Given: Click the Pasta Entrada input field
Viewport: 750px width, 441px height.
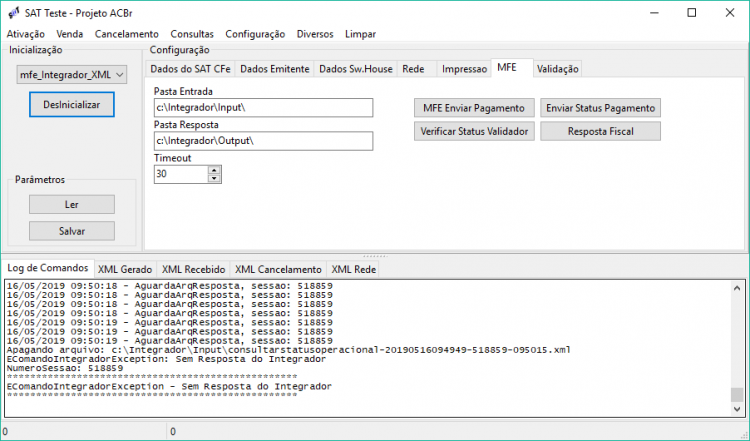Looking at the screenshot, I should (264, 108).
